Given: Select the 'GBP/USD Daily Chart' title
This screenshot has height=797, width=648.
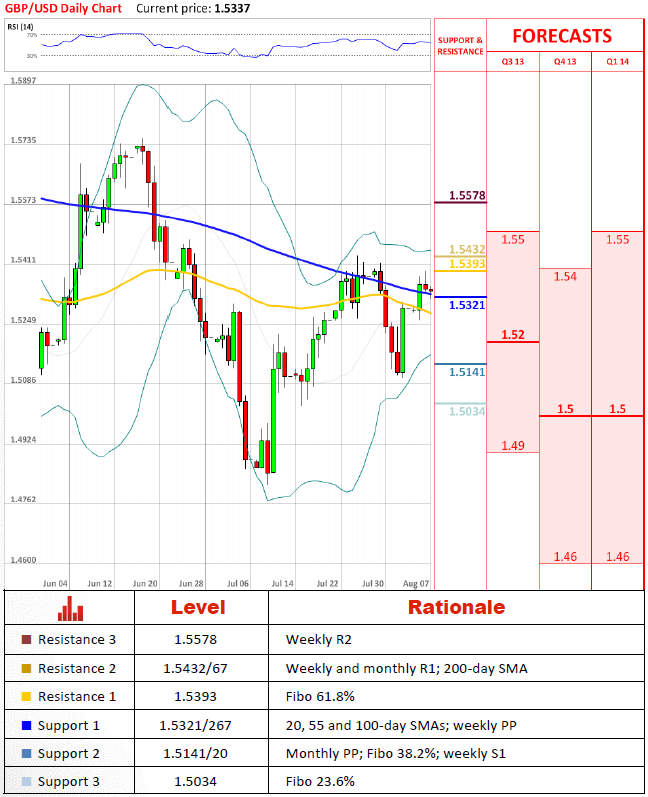Looking at the screenshot, I should (x=64, y=9).
